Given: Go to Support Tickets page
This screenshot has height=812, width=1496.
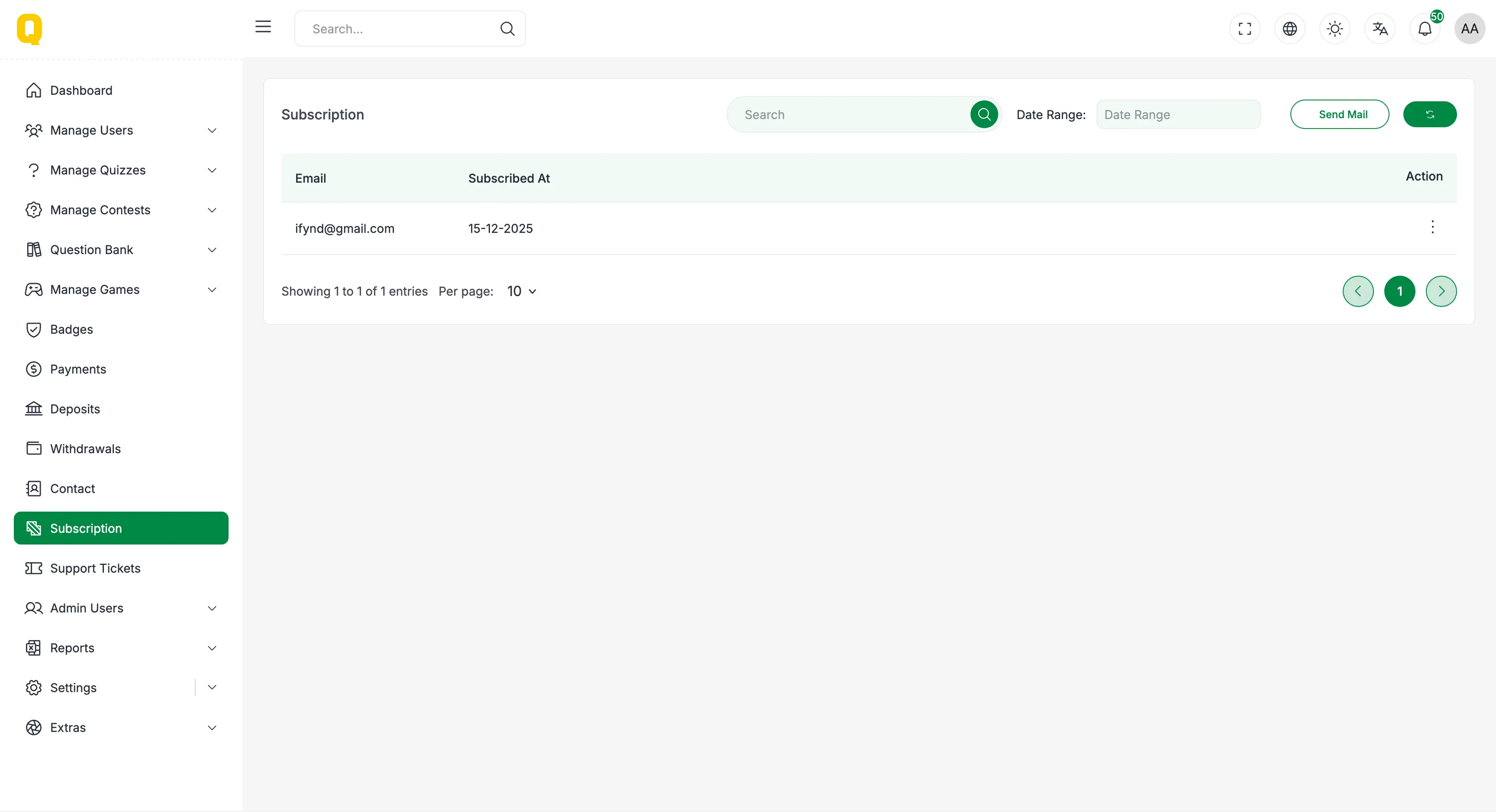Looking at the screenshot, I should pyautogui.click(x=95, y=568).
